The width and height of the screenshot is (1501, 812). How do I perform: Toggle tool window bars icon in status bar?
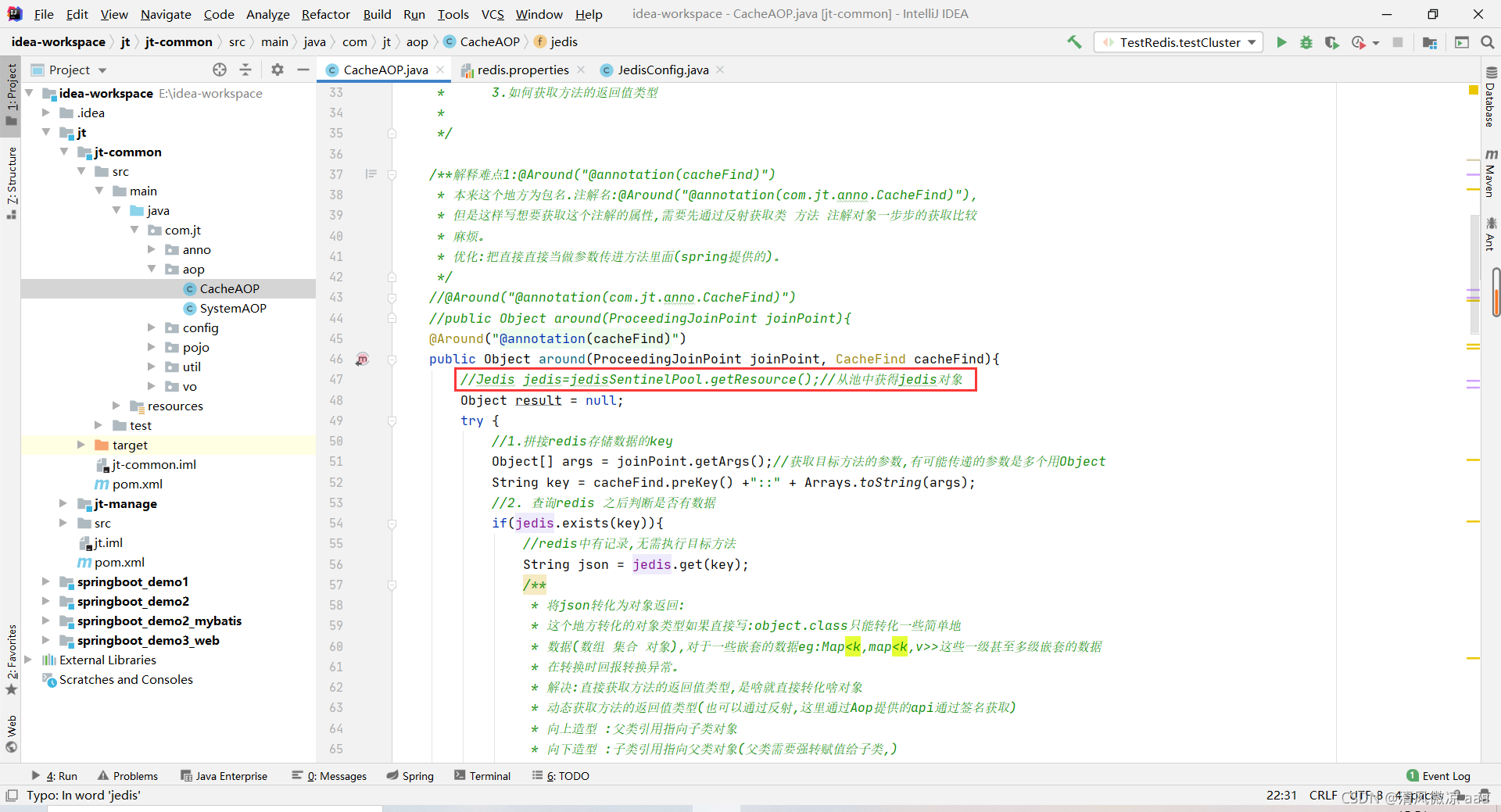11,796
